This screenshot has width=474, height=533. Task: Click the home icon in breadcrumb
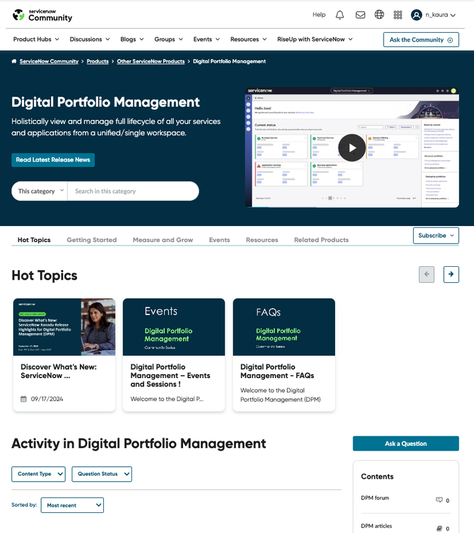(14, 61)
